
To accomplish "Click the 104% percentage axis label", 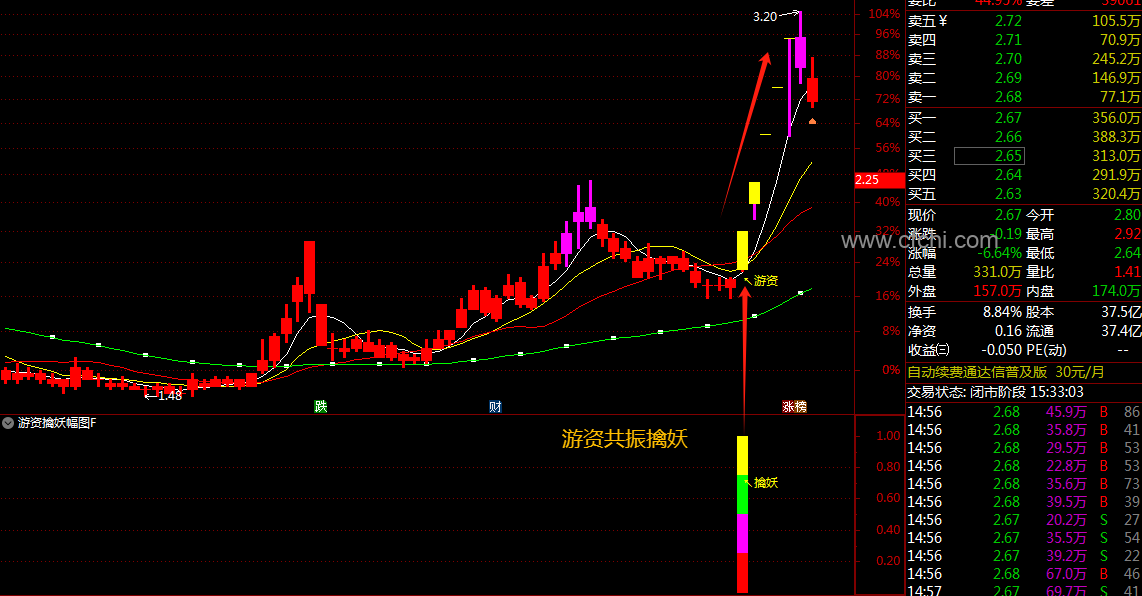I will [884, 14].
